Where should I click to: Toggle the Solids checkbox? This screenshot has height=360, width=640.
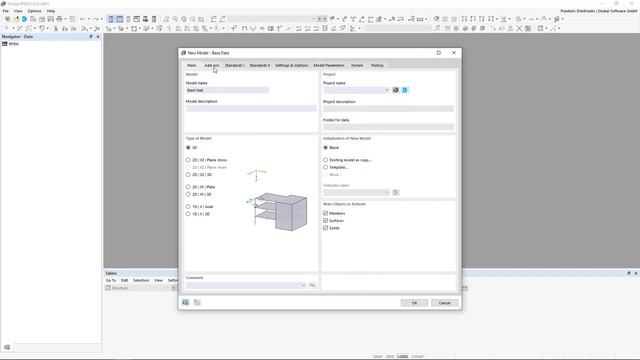[x=326, y=228]
